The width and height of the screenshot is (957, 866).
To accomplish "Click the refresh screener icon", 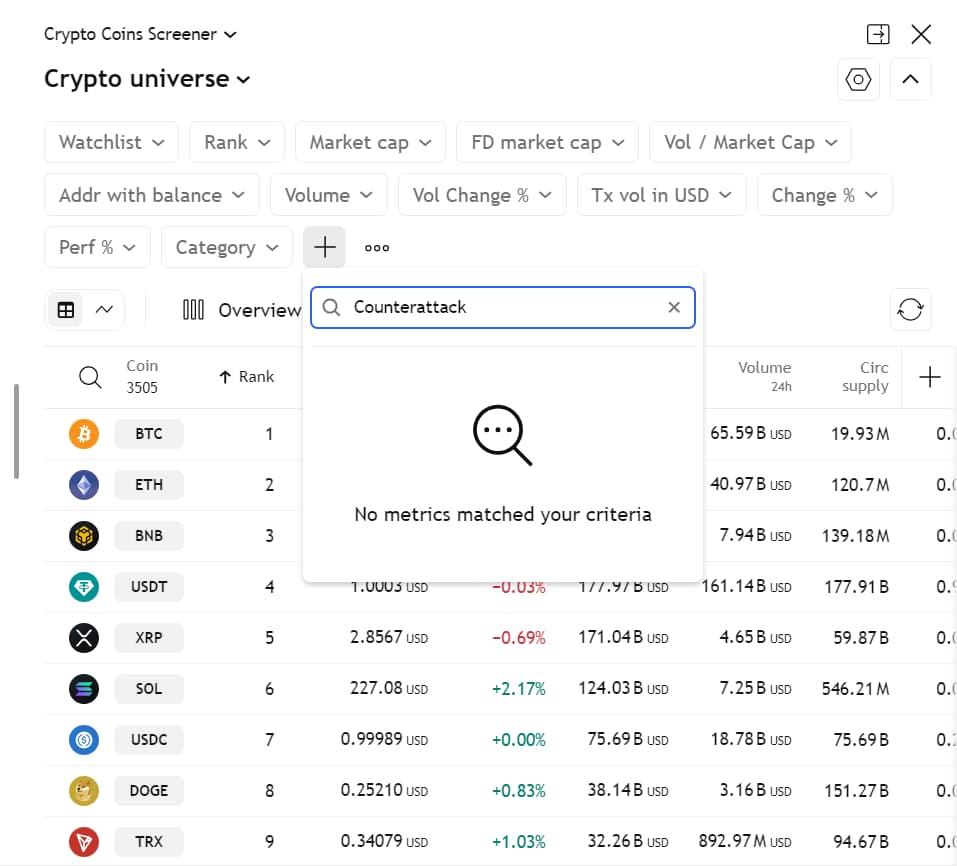I will [910, 310].
